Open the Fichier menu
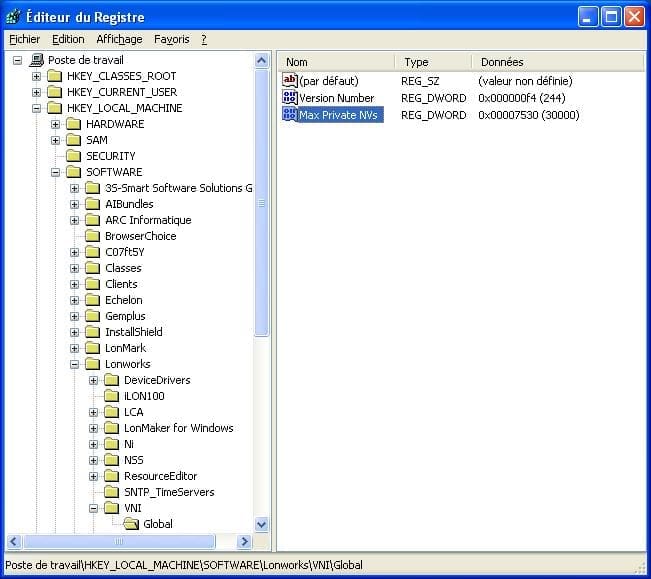Image resolution: width=651 pixels, height=579 pixels. click(24, 39)
